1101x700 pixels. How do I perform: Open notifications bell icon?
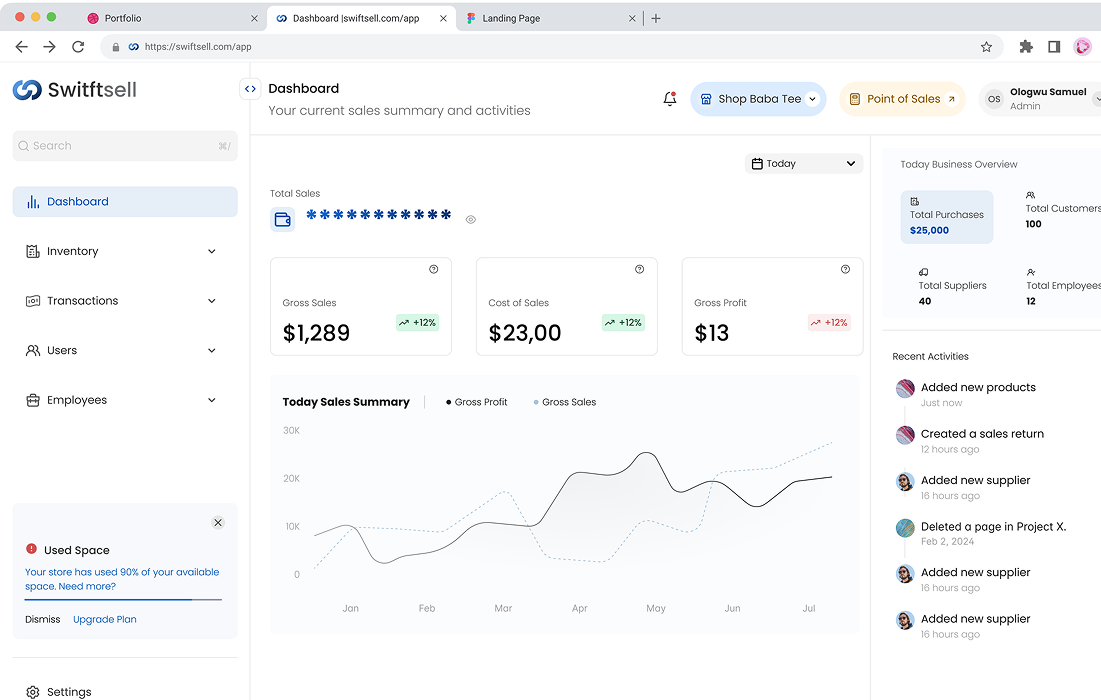click(670, 99)
